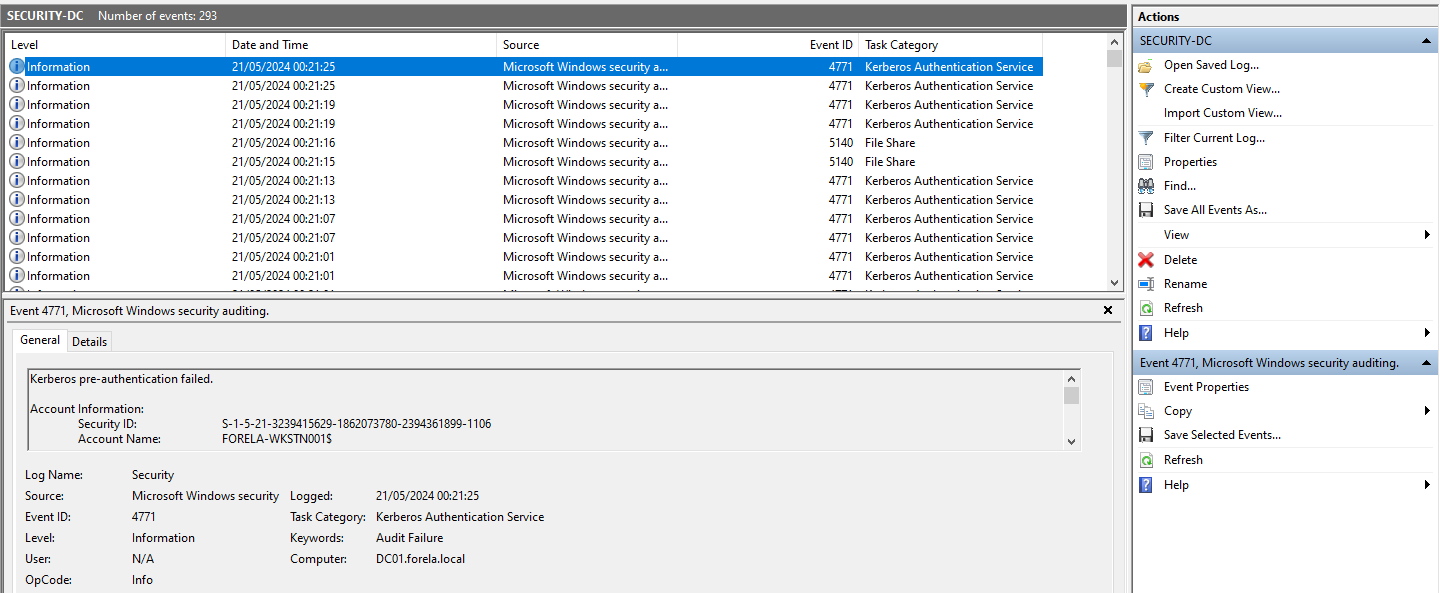Open Saved Log action link
The image size is (1440, 593).
point(1211,65)
